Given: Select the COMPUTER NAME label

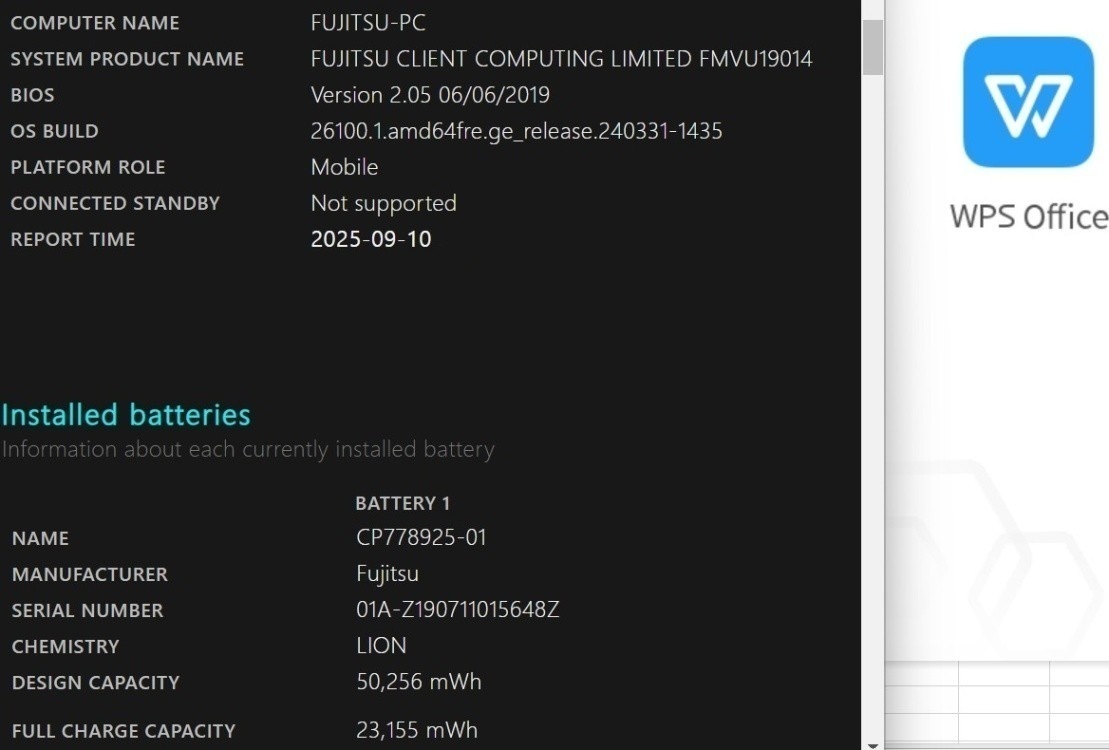Looking at the screenshot, I should (95, 23).
